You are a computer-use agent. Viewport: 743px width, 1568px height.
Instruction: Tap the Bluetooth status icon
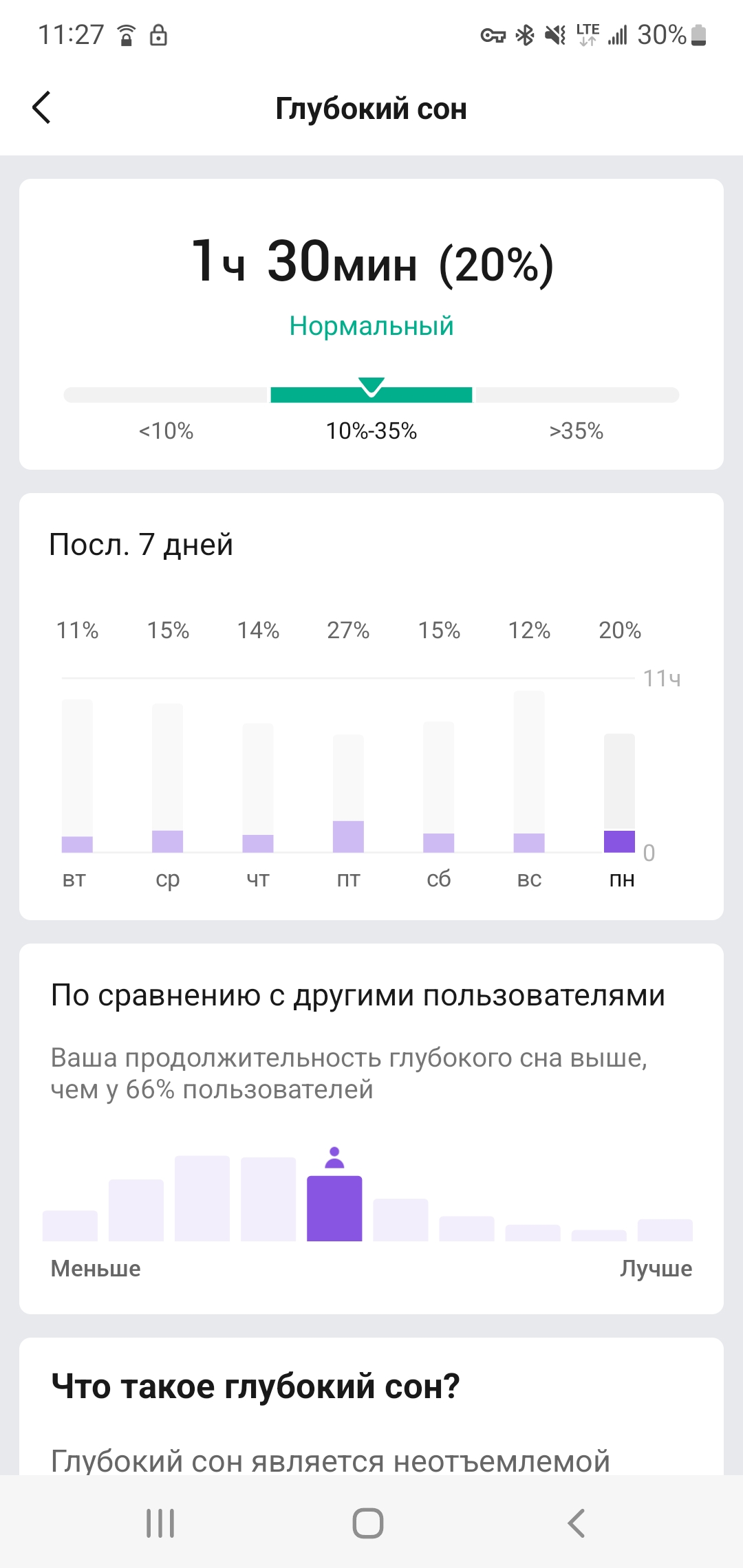525,34
